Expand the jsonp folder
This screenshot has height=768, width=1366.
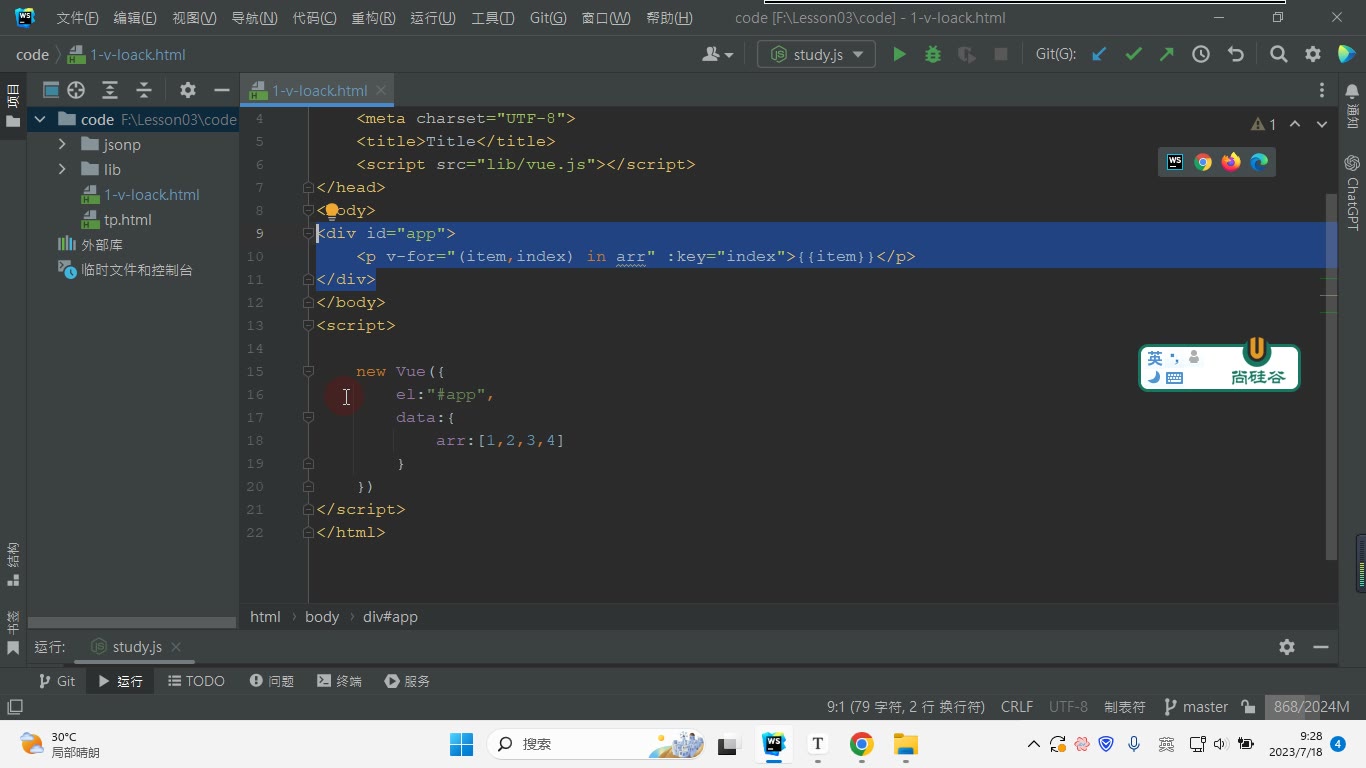pos(62,145)
